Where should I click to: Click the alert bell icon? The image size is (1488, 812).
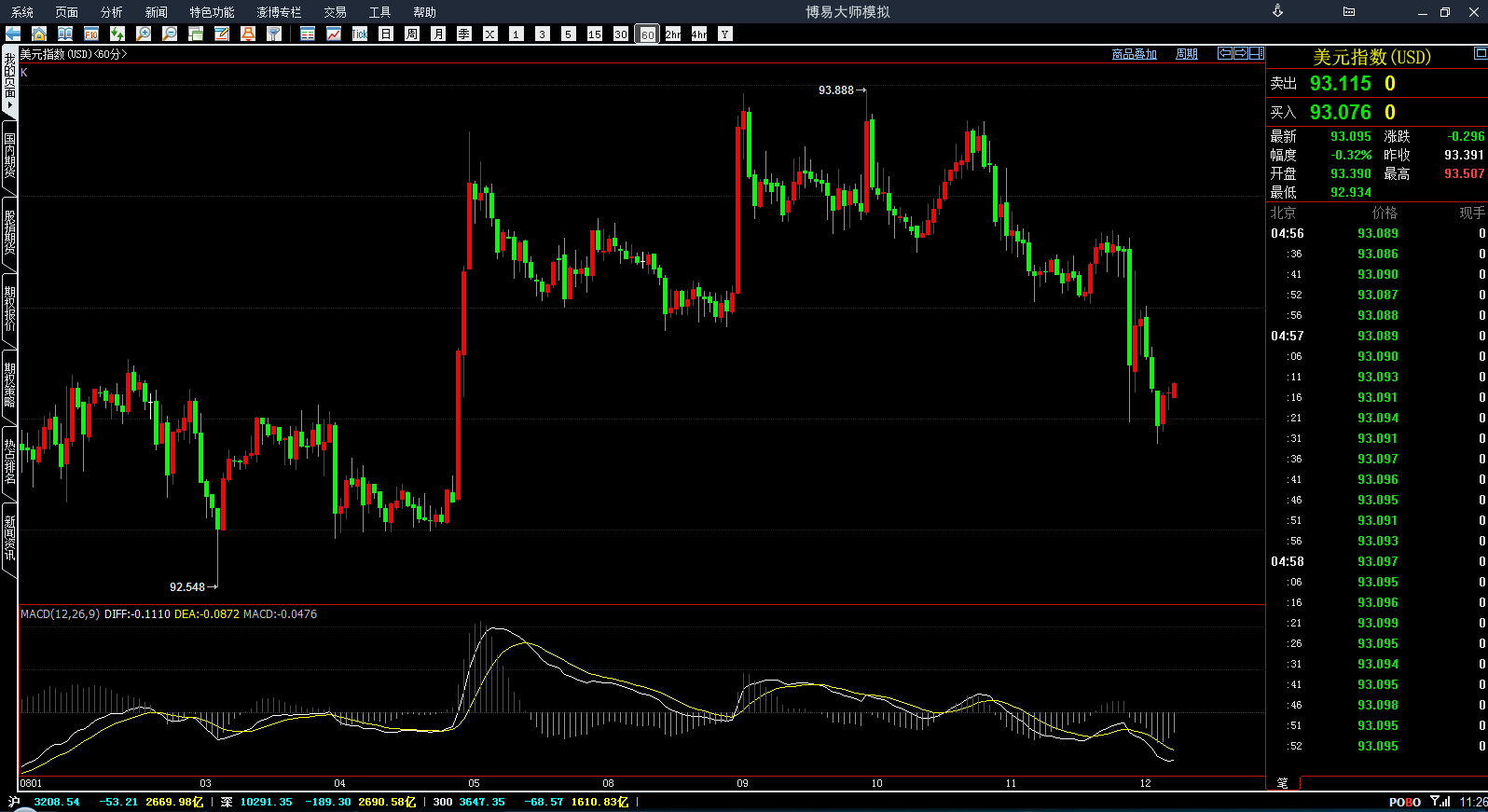click(248, 34)
